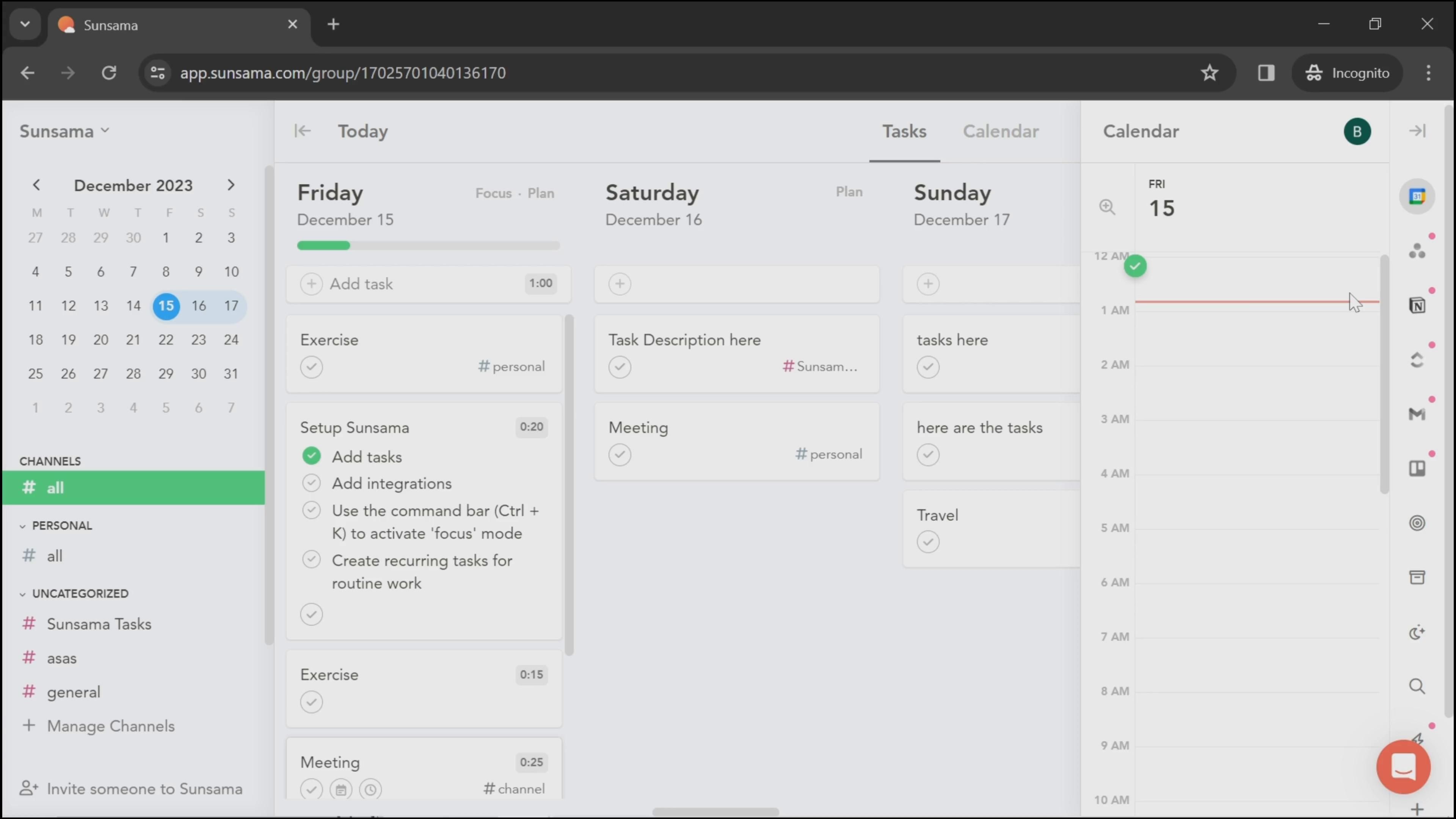Mark the first Exercise task complete
Screen dimensions: 1456x819
311,367
